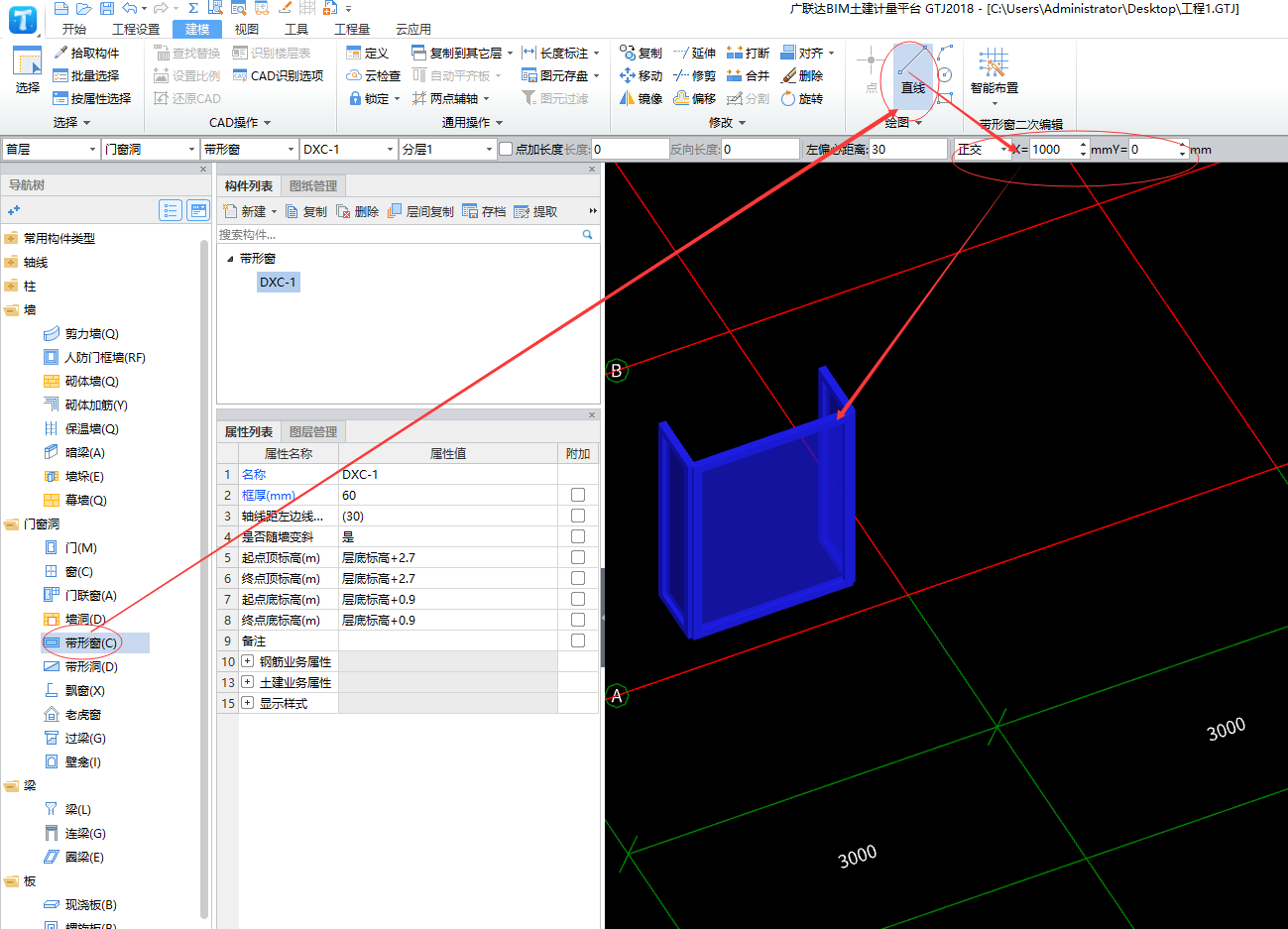This screenshot has width=1288, height=929.
Task: Check 附加 box for 起点底标高 row
Action: click(578, 599)
